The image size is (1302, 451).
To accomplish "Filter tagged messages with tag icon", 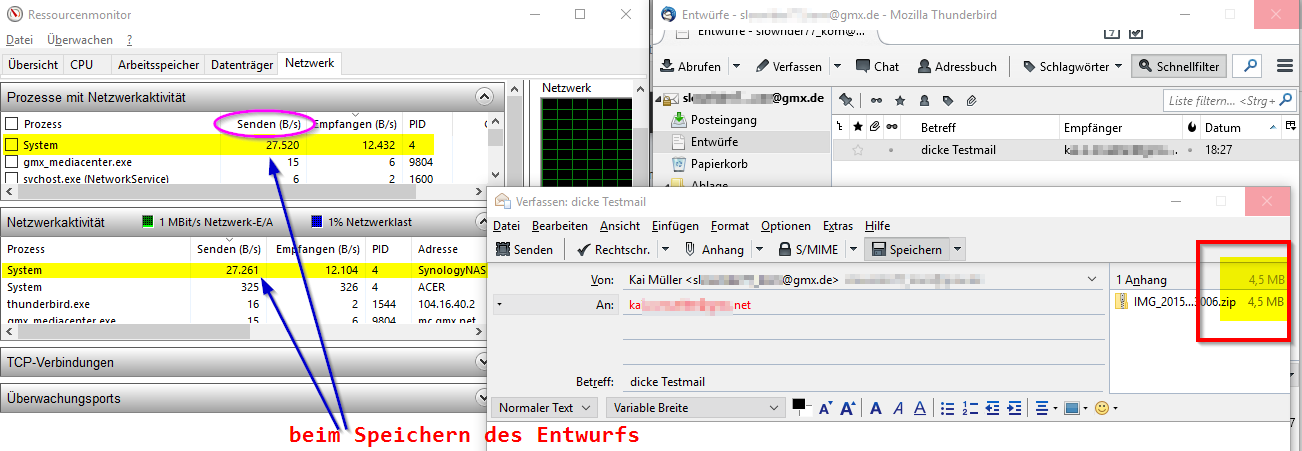I will pyautogui.click(x=947, y=100).
